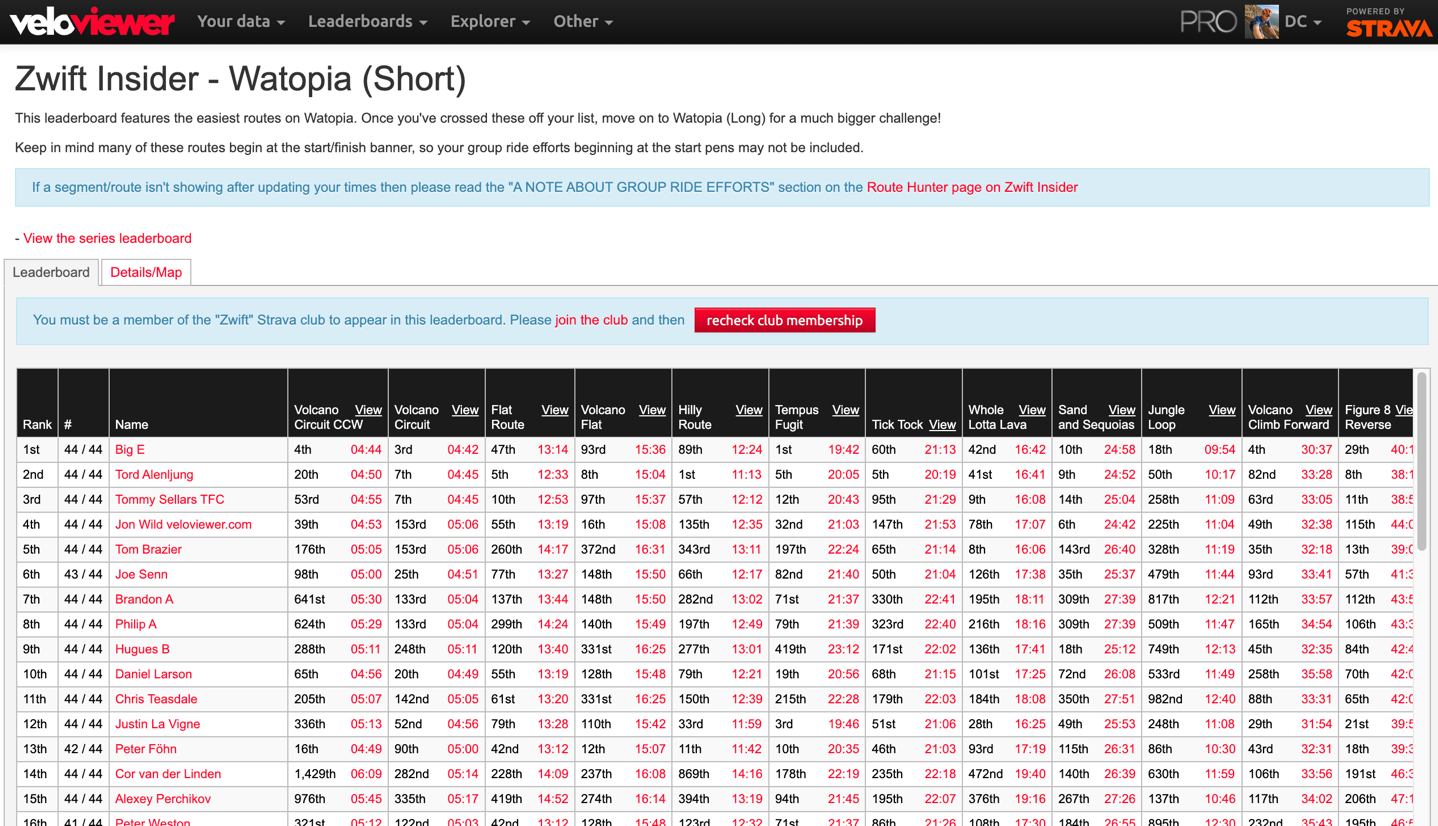Image resolution: width=1438 pixels, height=826 pixels.
Task: Click the Rank column header
Action: point(37,425)
